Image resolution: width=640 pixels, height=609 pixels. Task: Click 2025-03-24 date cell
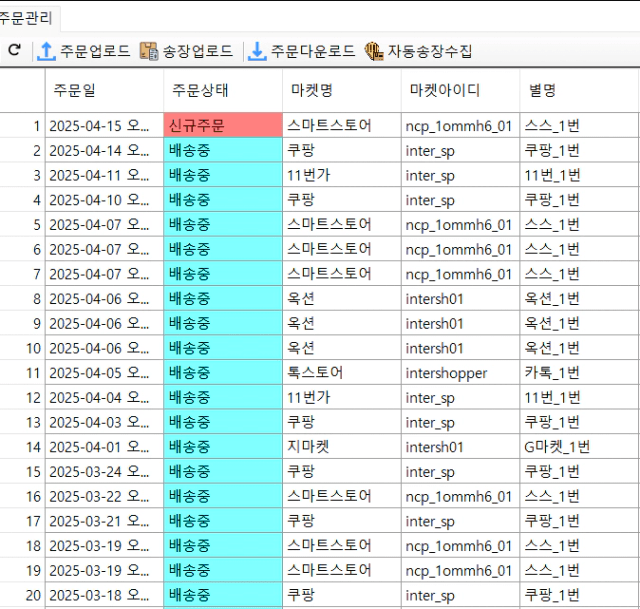click(x=104, y=471)
